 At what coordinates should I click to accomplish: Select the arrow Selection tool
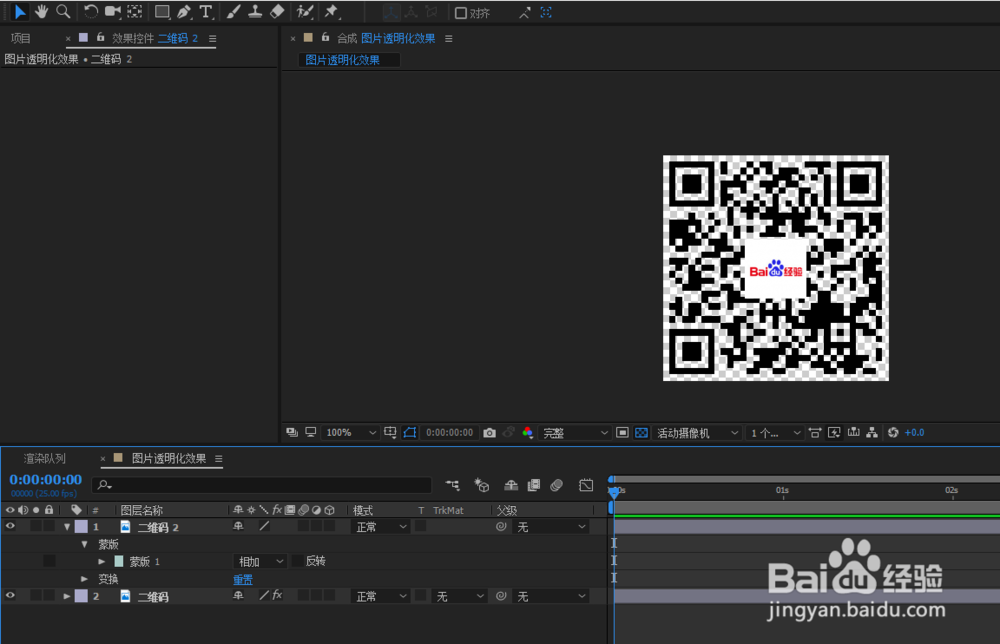coord(19,11)
